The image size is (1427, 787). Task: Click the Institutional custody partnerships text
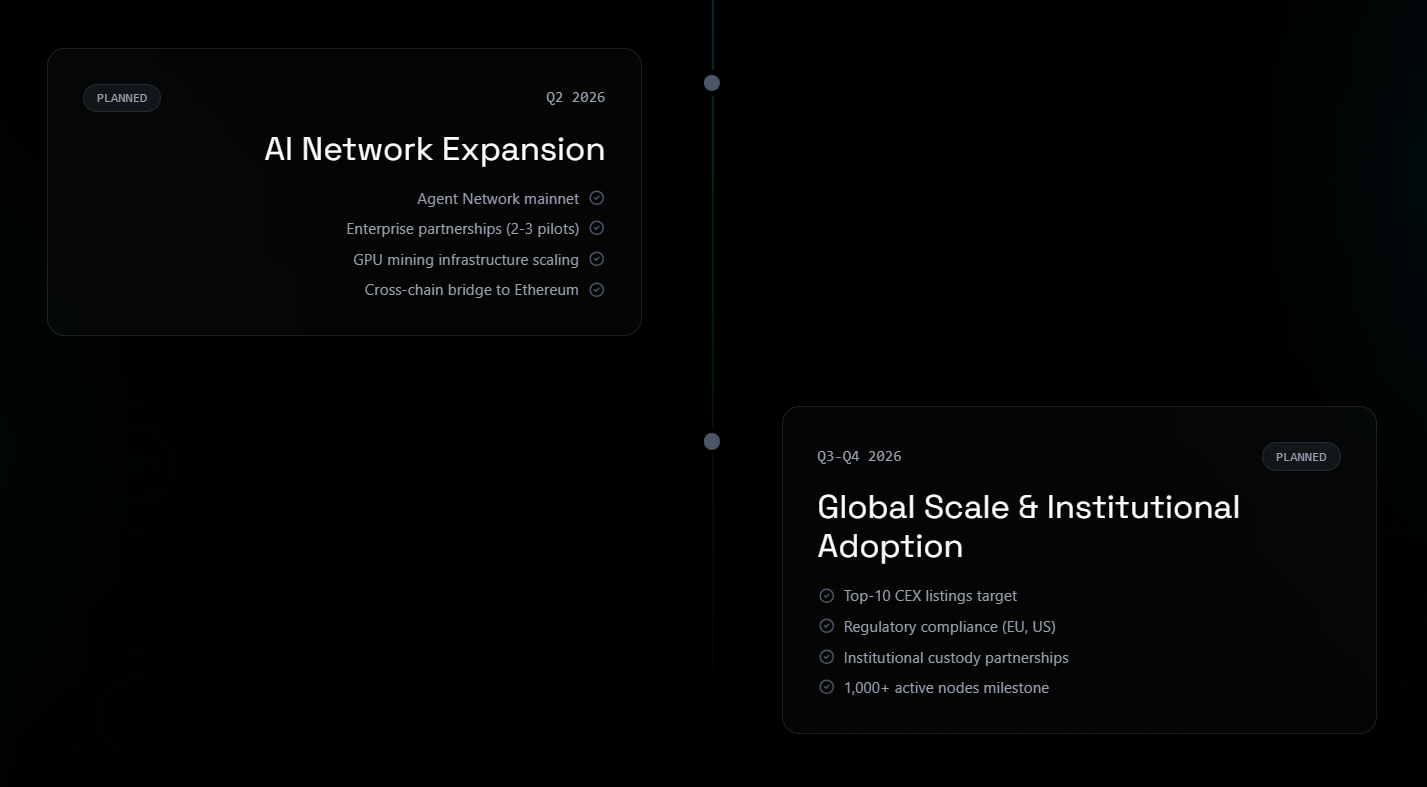click(956, 658)
